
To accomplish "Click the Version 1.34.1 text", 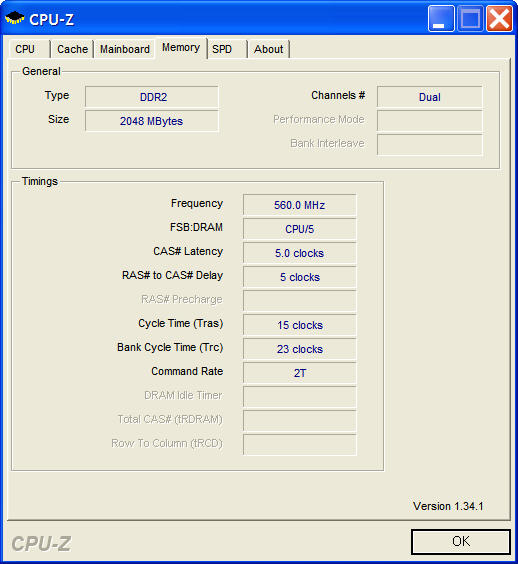I will tap(448, 506).
